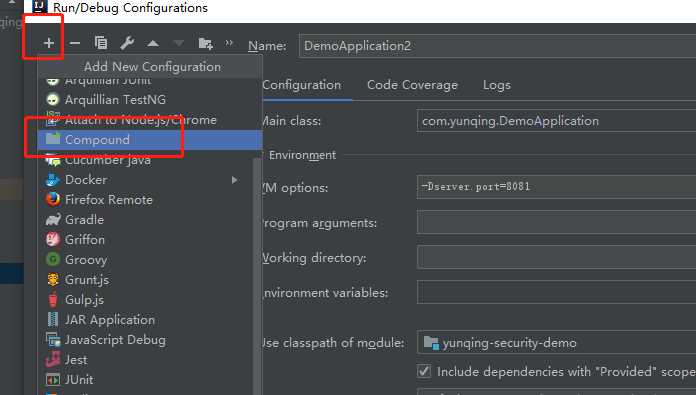Click the Griffon icon
The image size is (696, 395).
point(53,240)
